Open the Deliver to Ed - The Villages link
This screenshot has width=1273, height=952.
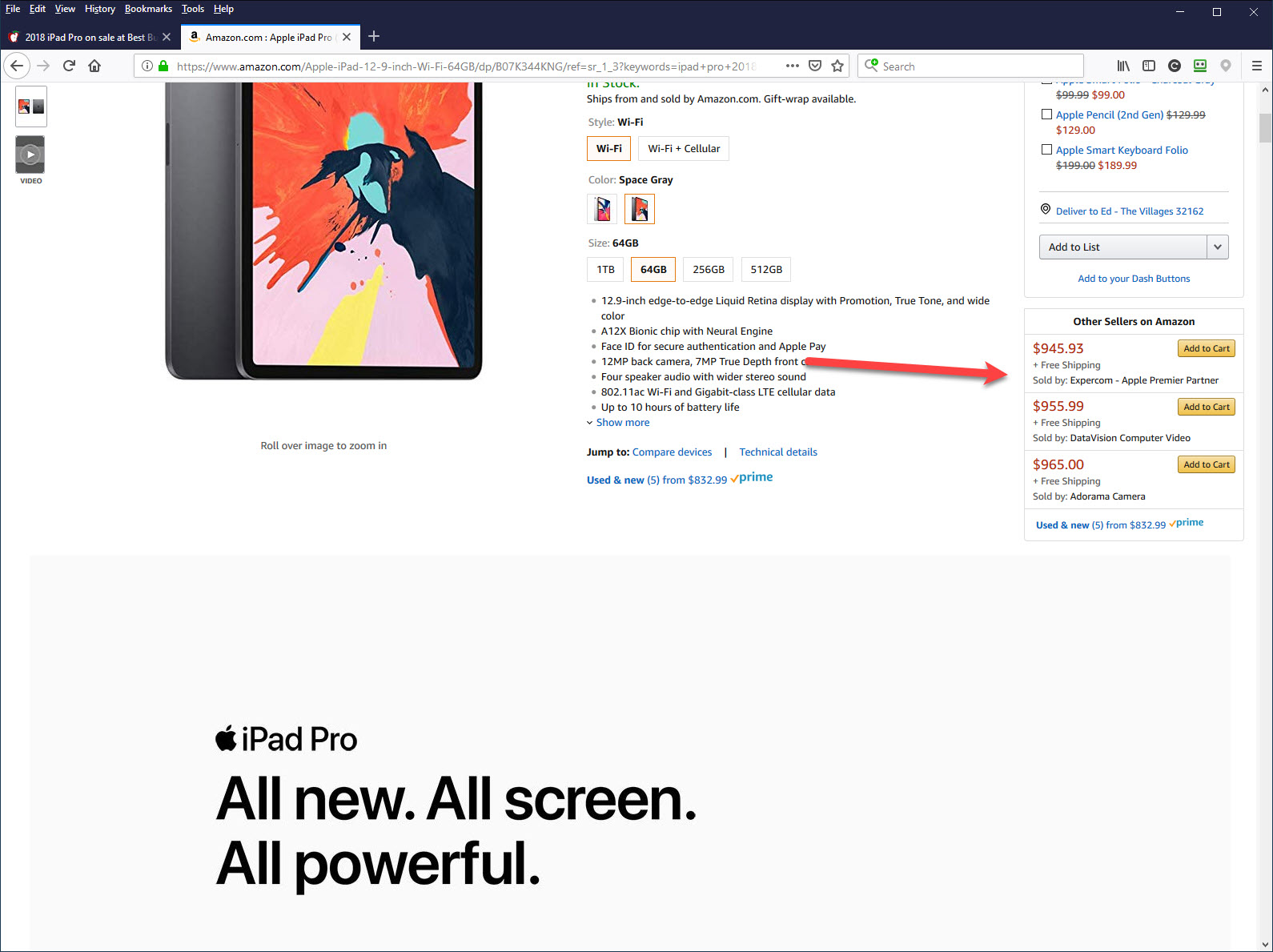tap(1130, 211)
